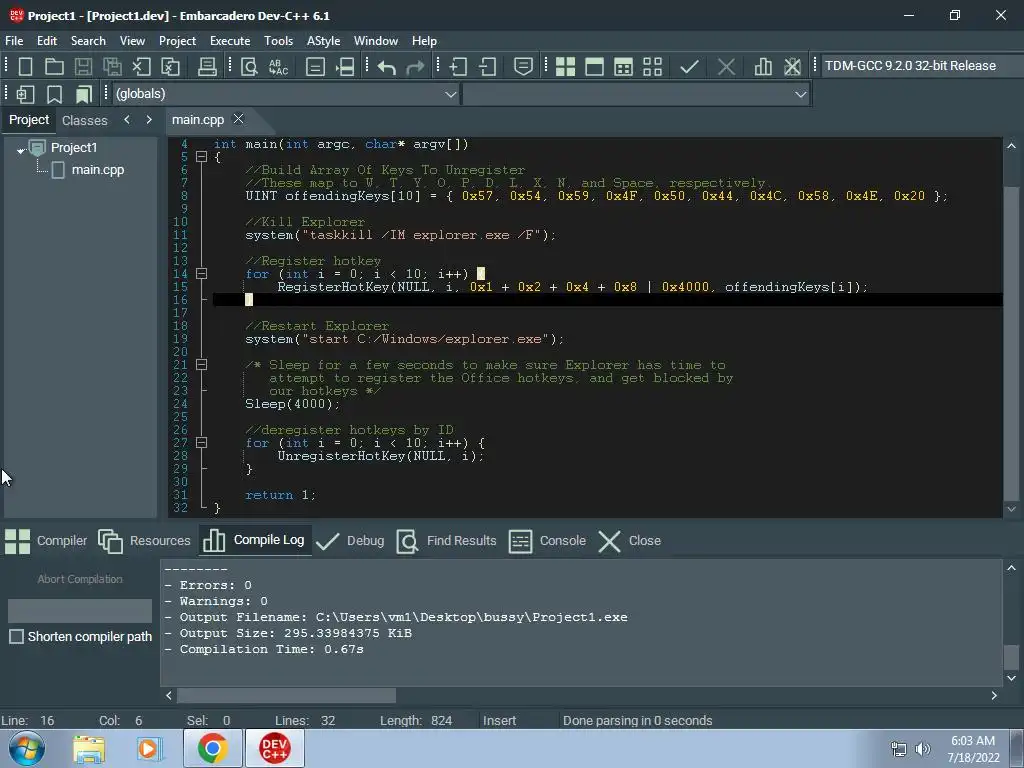Click the Open file folder icon

tap(54, 66)
